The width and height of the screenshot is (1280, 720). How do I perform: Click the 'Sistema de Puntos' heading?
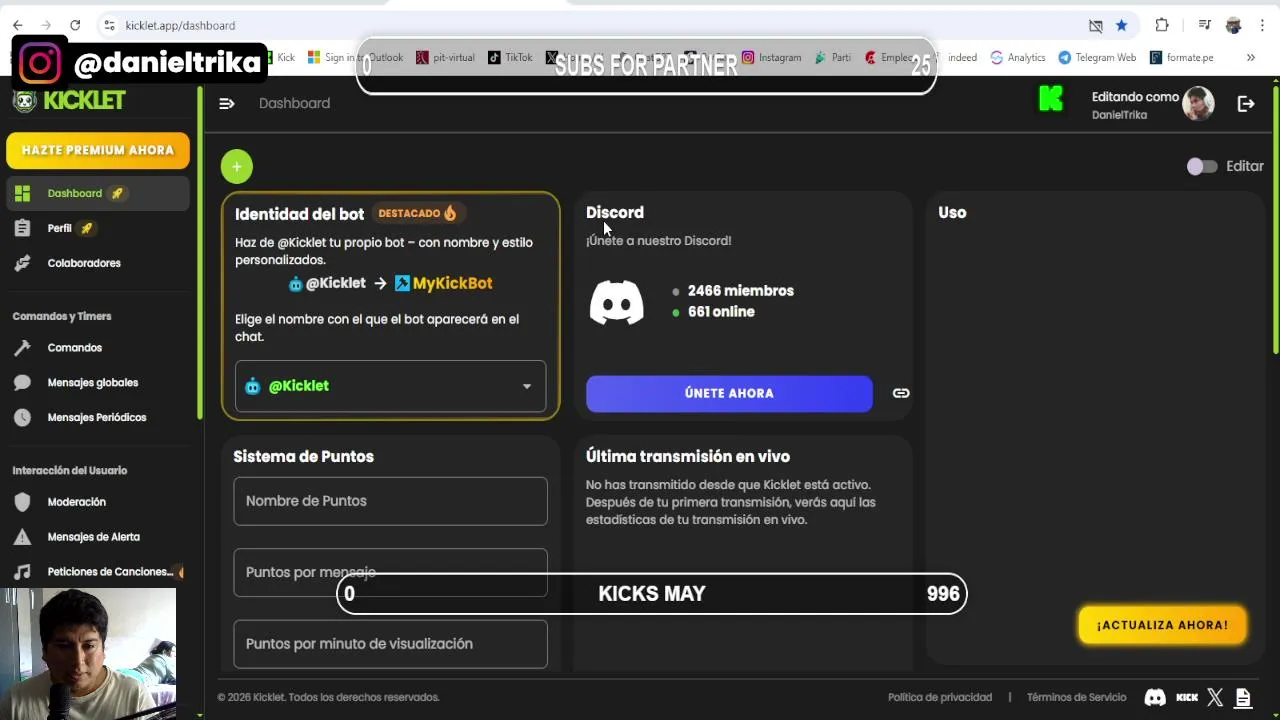click(304, 456)
